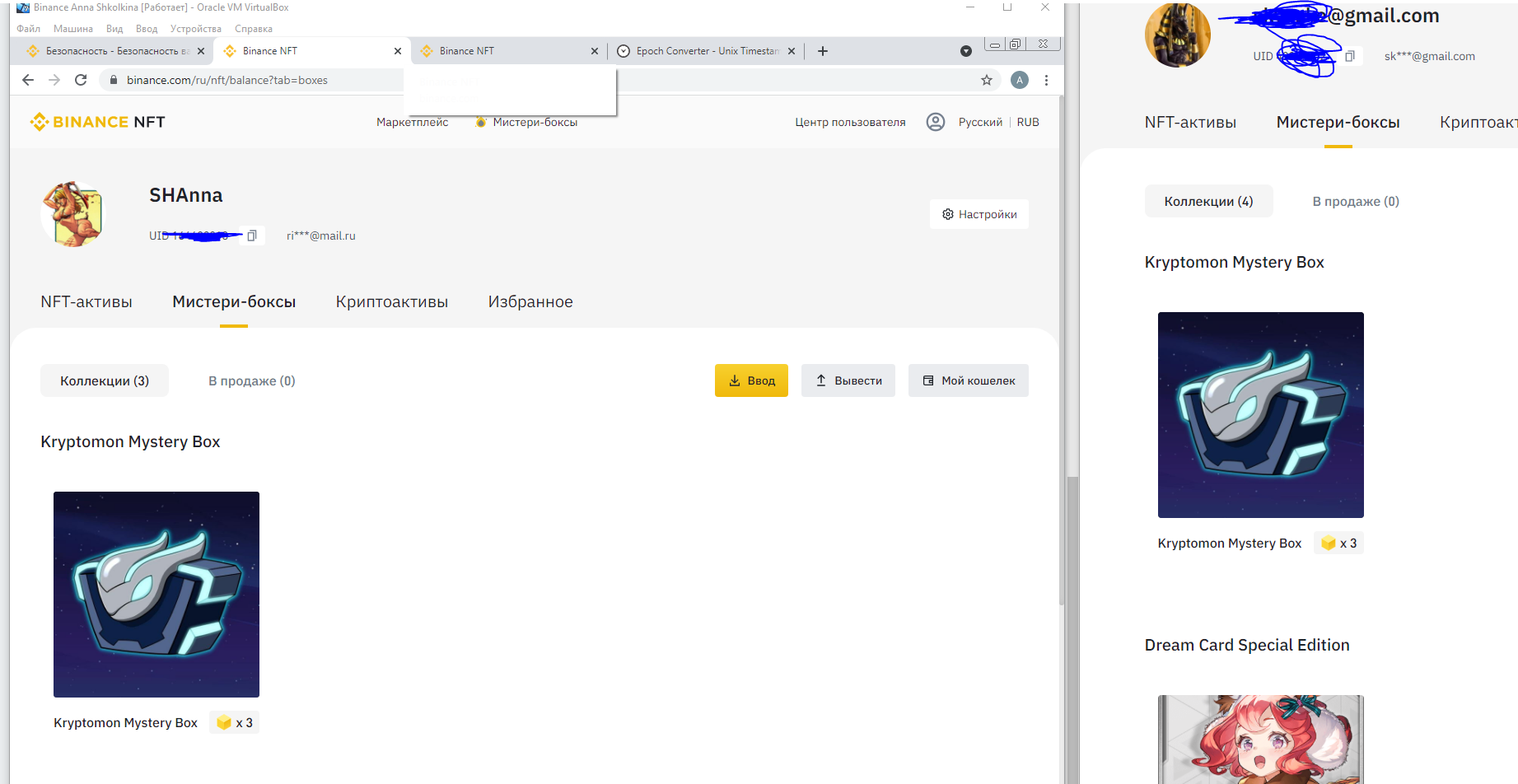Open Настройки for the profile
The image size is (1518, 784).
click(979, 214)
